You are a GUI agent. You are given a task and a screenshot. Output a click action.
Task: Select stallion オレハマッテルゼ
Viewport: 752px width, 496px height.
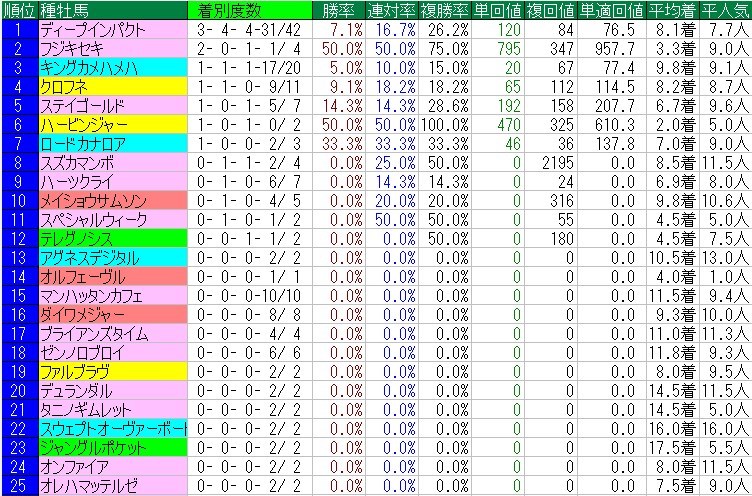coord(112,486)
